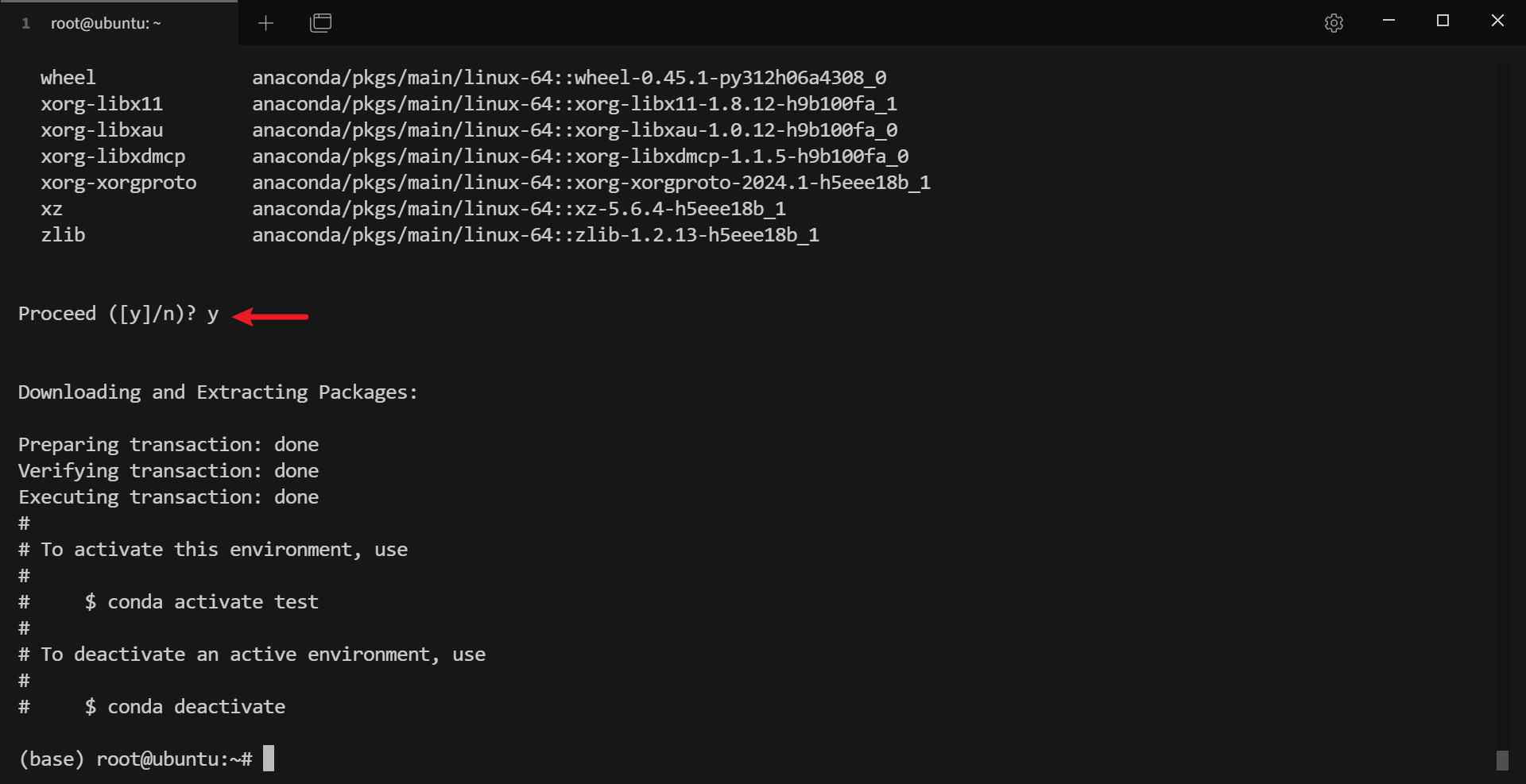The height and width of the screenshot is (784, 1526).
Task: Click the "xorg-xorgproto" package name
Action: [118, 183]
